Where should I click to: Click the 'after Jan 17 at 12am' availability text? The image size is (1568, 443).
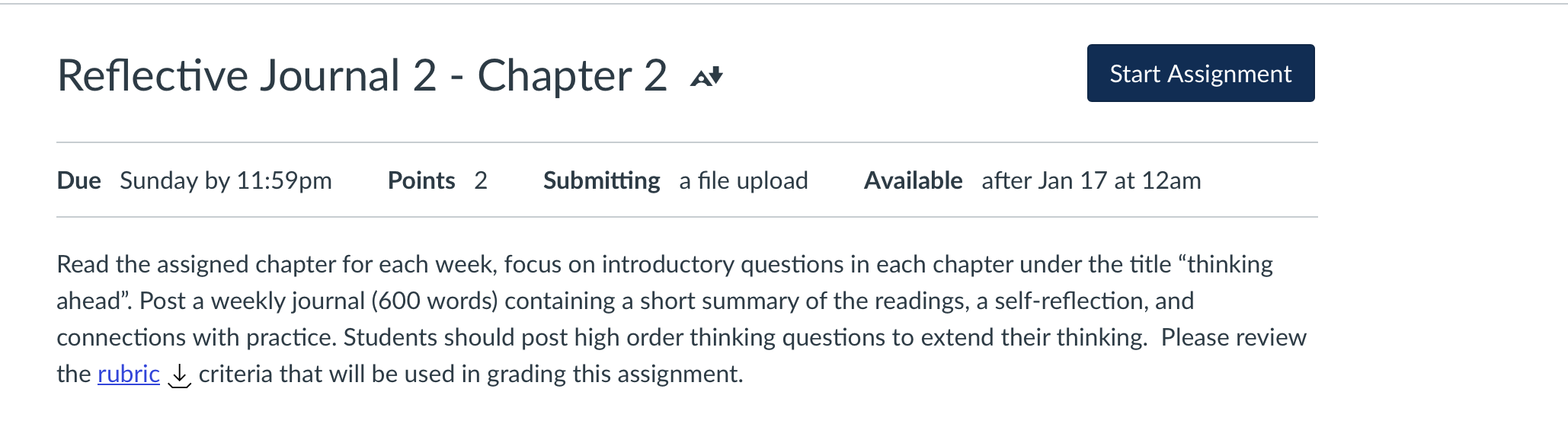[x=1091, y=180]
